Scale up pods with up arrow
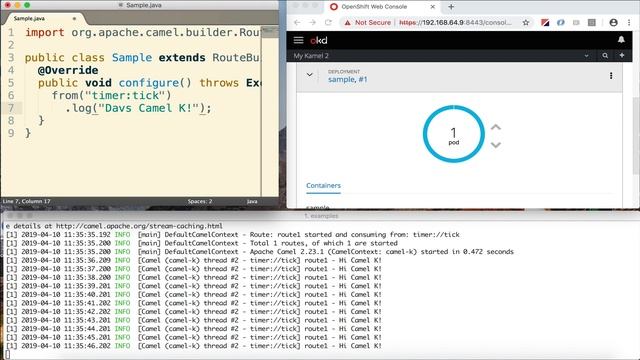The height and width of the screenshot is (360, 640). [496, 127]
